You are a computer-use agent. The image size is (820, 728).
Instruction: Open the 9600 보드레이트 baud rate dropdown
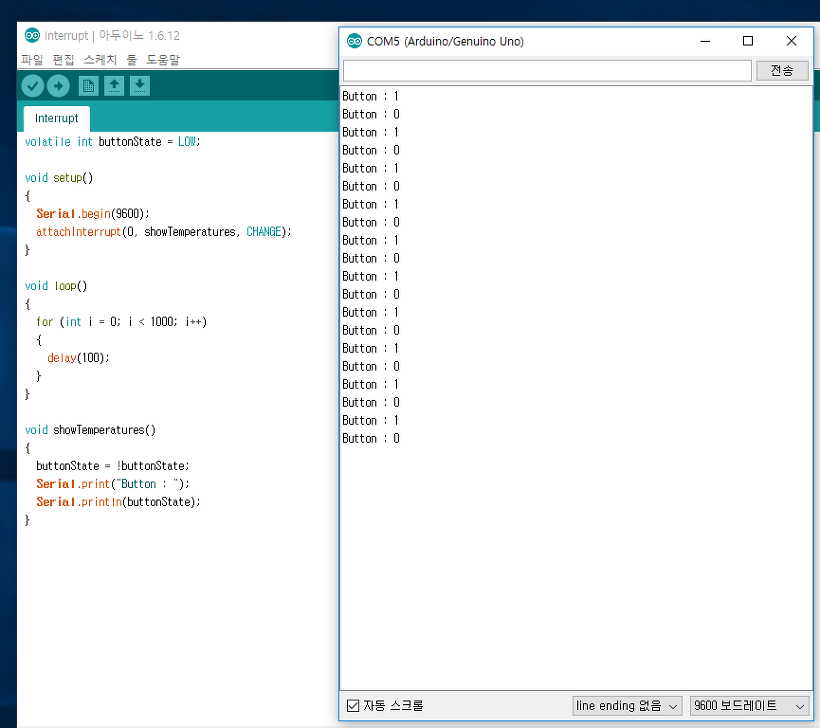749,706
